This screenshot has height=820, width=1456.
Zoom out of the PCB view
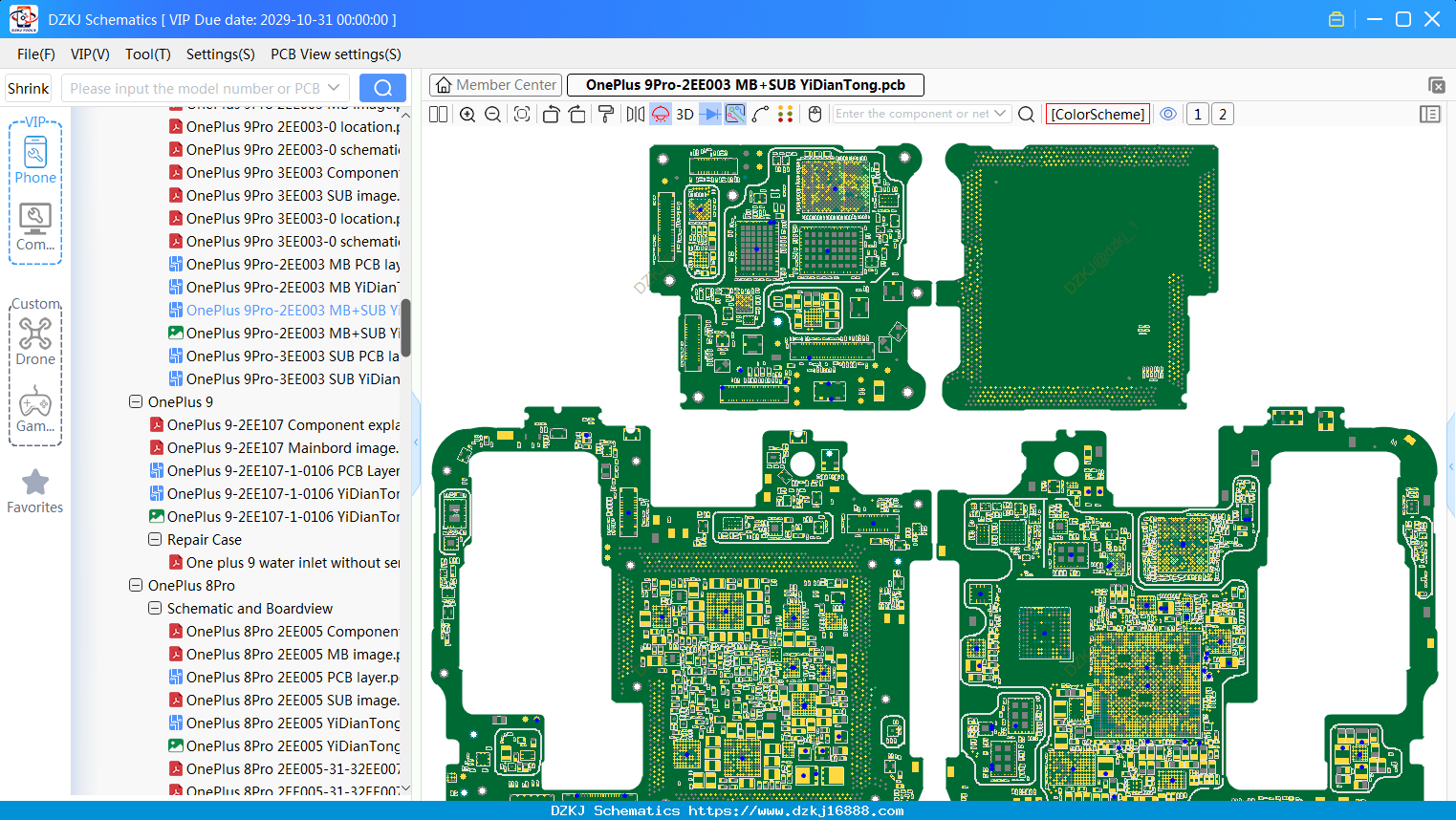[493, 115]
